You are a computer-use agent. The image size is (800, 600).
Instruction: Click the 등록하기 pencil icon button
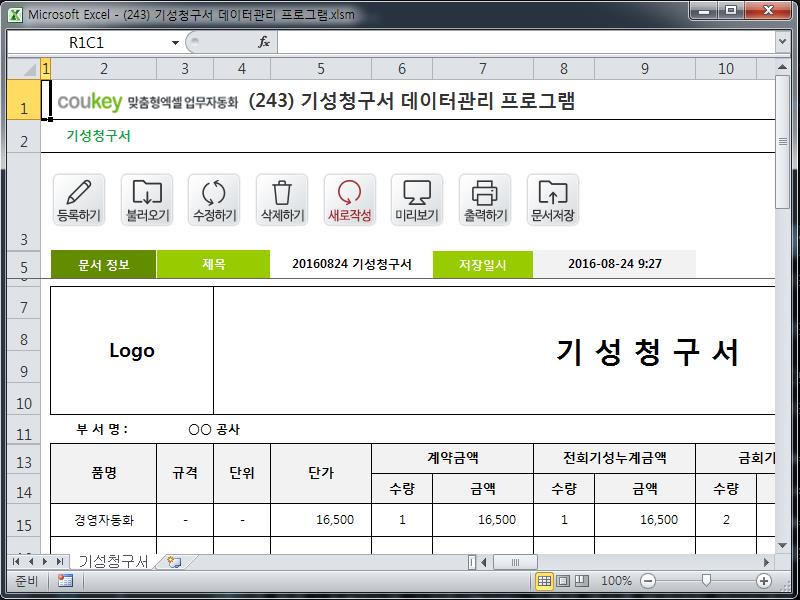pyautogui.click(x=79, y=200)
